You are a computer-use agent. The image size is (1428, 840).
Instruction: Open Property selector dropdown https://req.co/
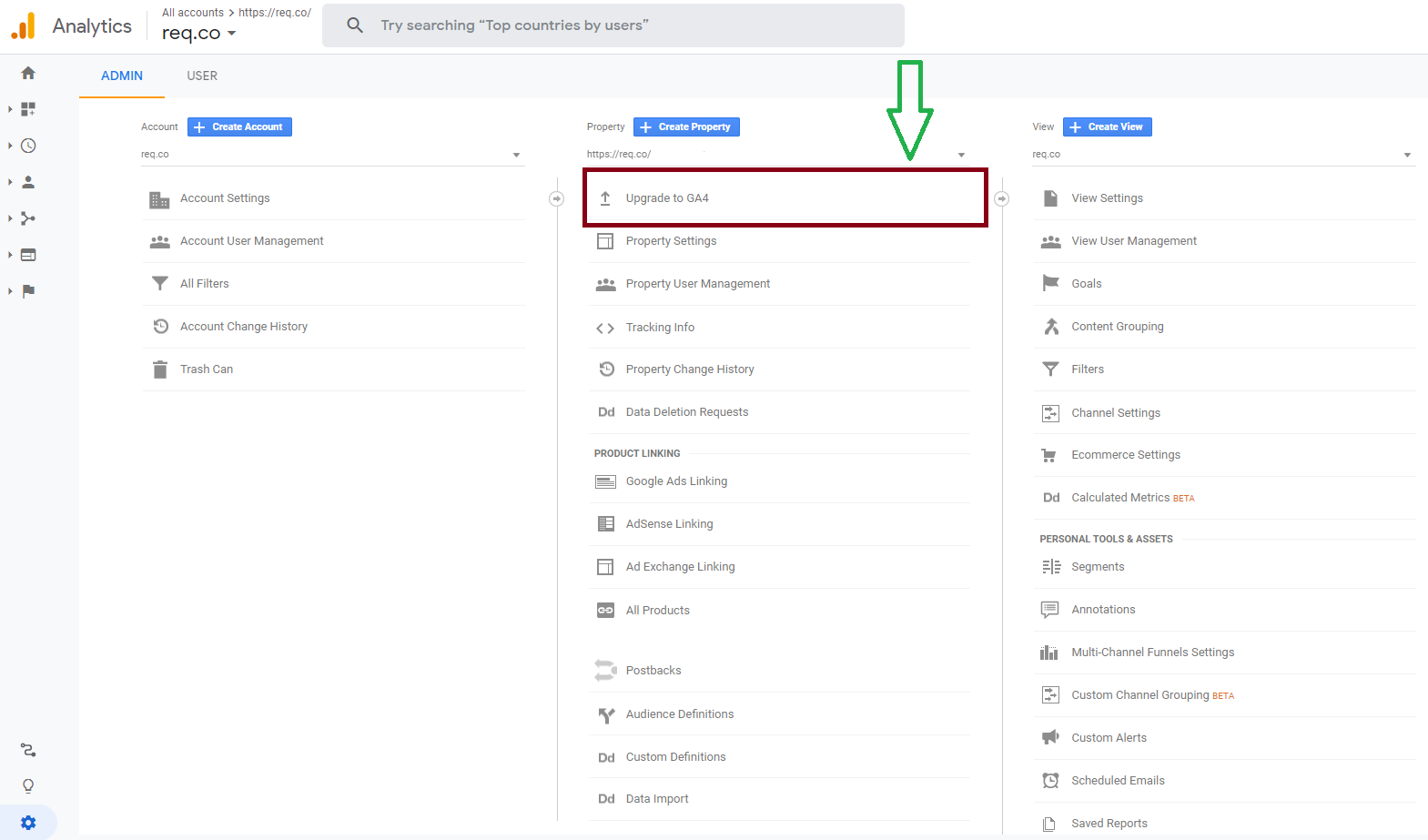[x=777, y=155]
